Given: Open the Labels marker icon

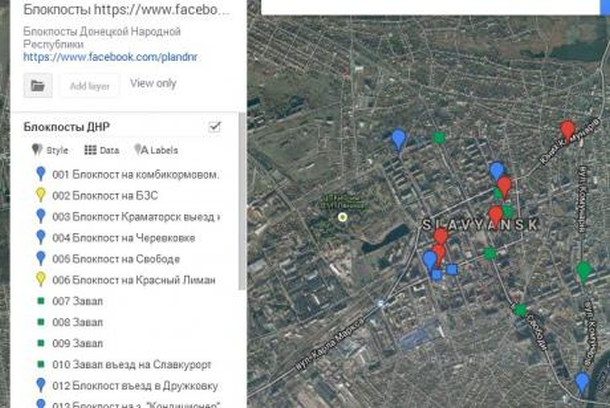Looking at the screenshot, I should point(156,150).
